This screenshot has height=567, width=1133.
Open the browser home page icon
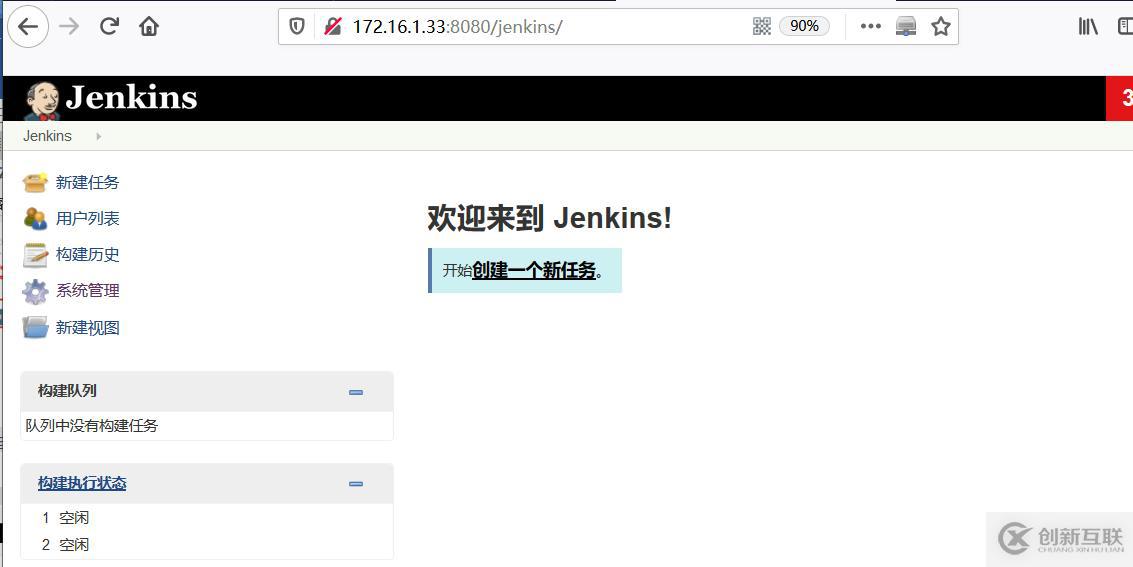(x=149, y=27)
